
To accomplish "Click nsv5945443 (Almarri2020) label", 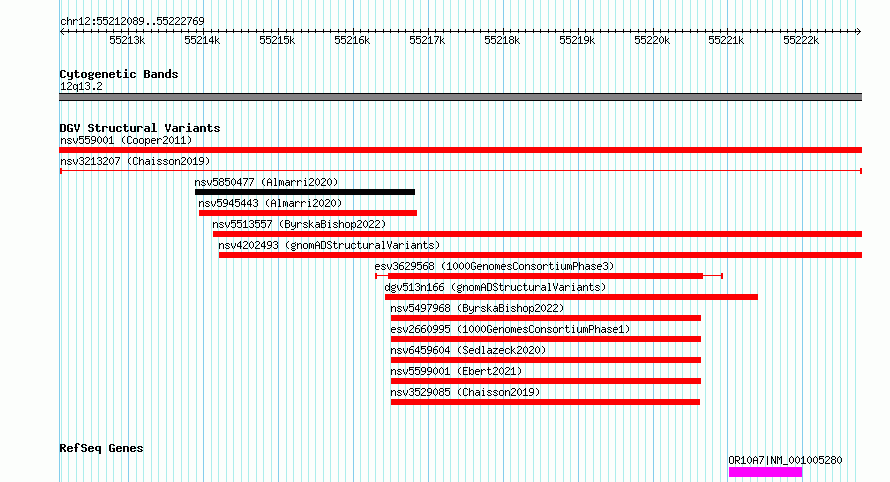I will (x=270, y=203).
